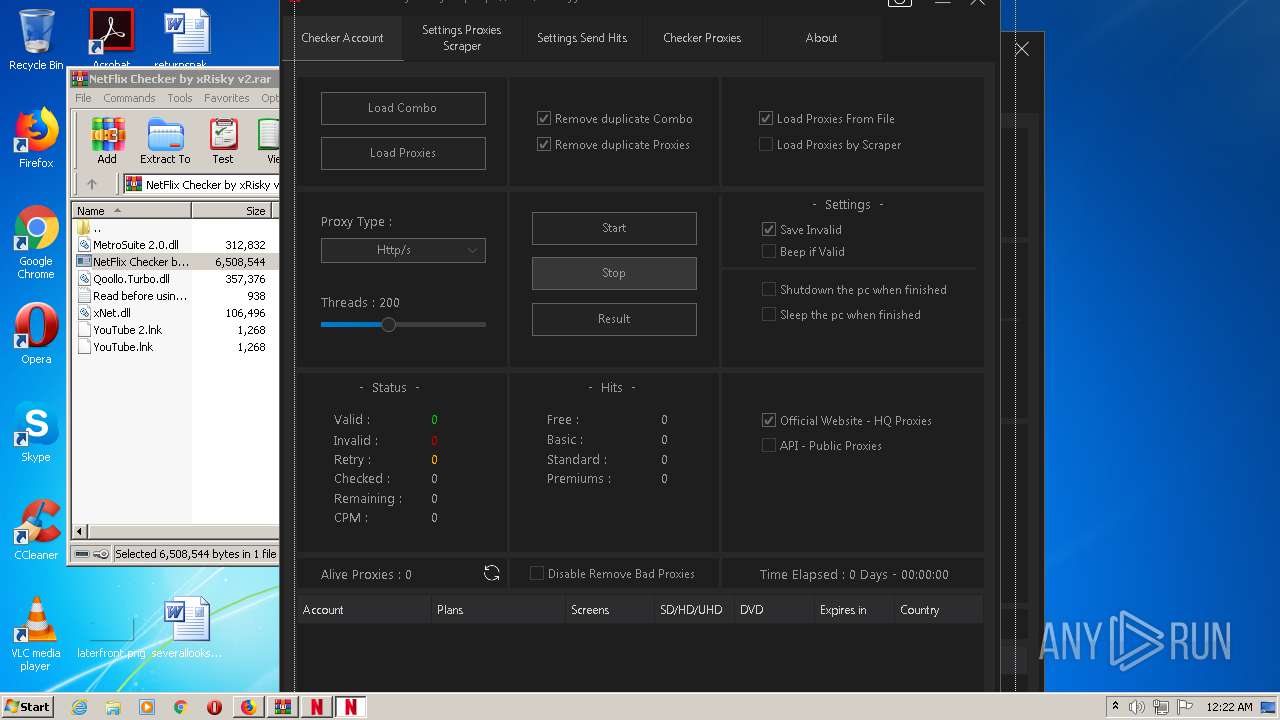Click WinRAR horizontal scrollbar left arrow
The width and height of the screenshot is (1280, 720).
[x=80, y=531]
